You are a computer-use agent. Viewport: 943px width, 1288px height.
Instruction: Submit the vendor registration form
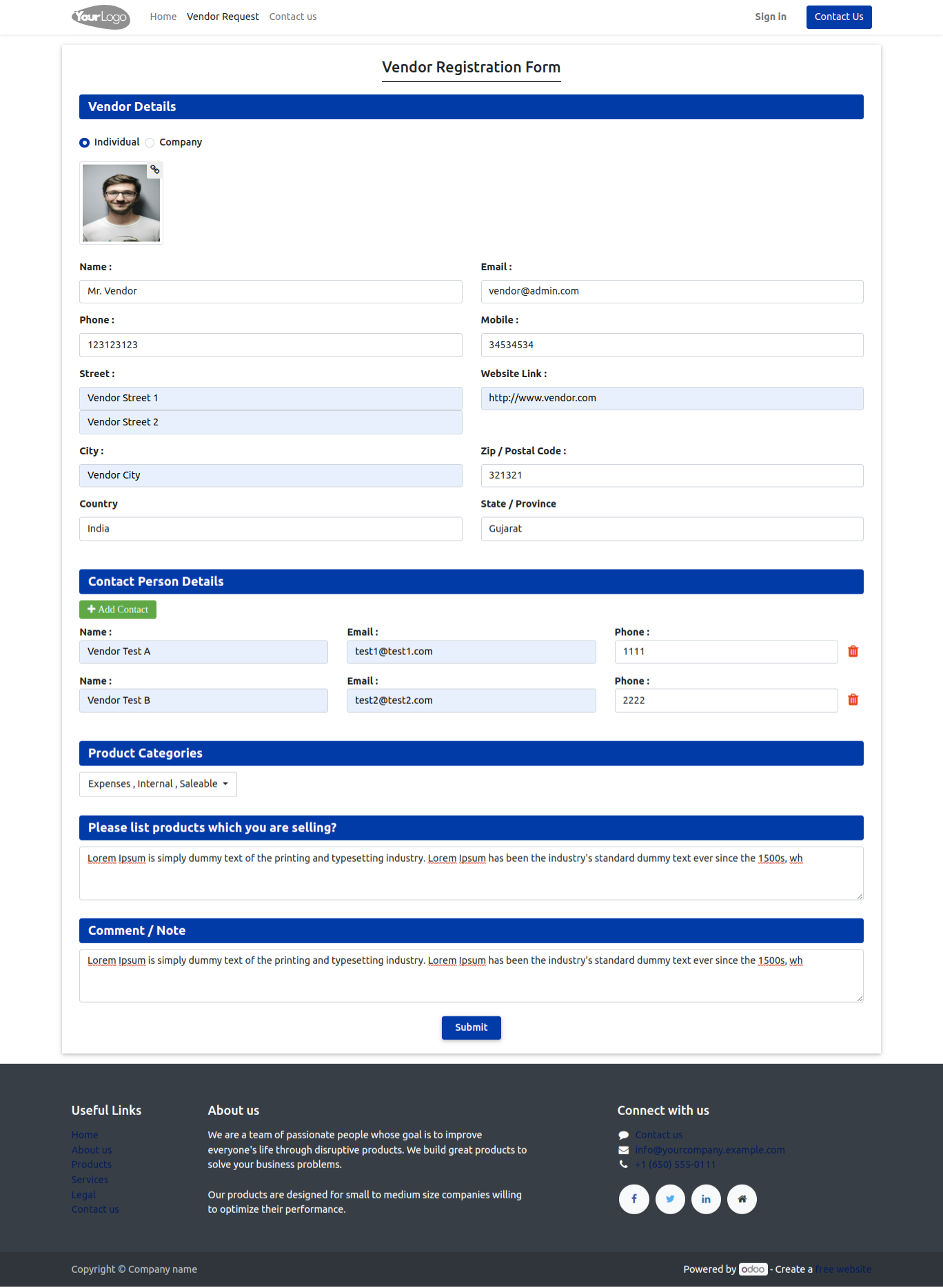pos(472,1027)
